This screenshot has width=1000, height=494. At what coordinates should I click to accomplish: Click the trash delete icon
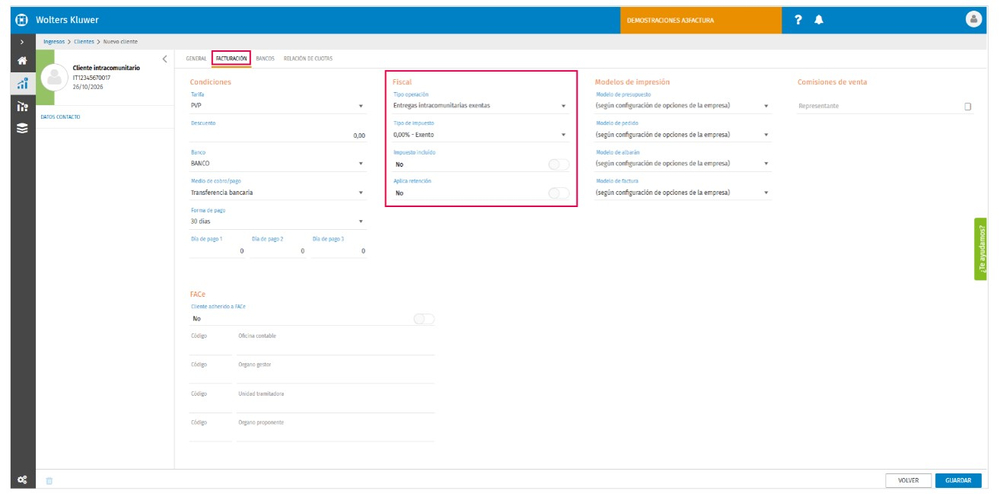click(49, 481)
